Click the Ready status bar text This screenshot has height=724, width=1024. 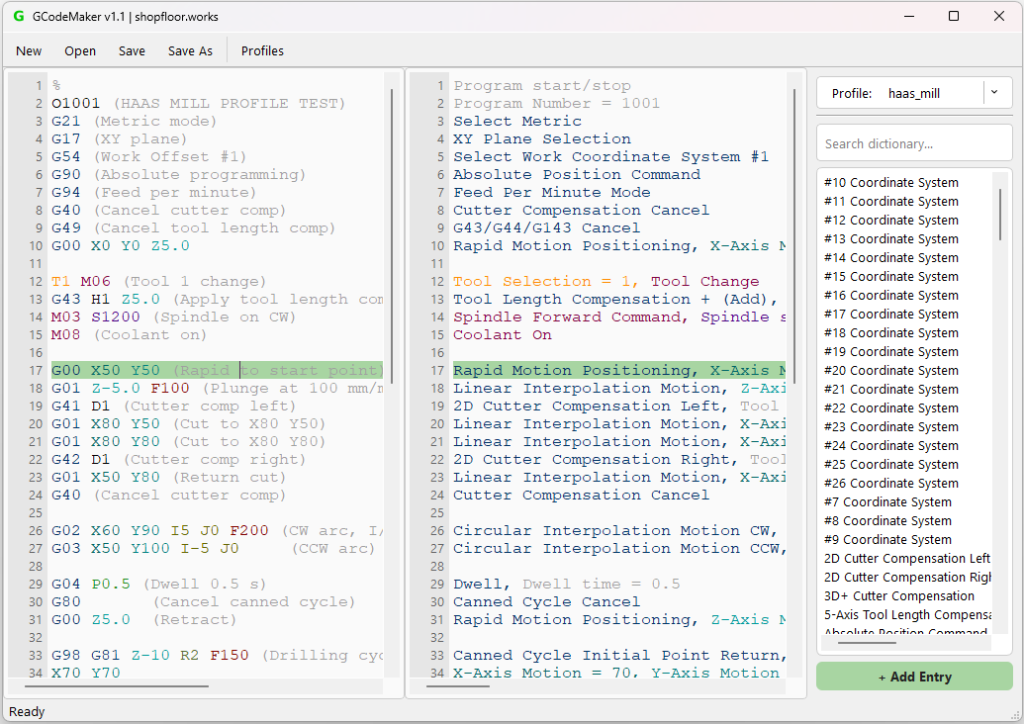[x=27, y=712]
